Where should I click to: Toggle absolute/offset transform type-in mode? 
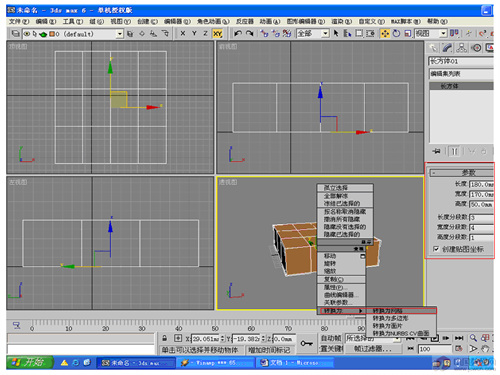click(x=178, y=338)
